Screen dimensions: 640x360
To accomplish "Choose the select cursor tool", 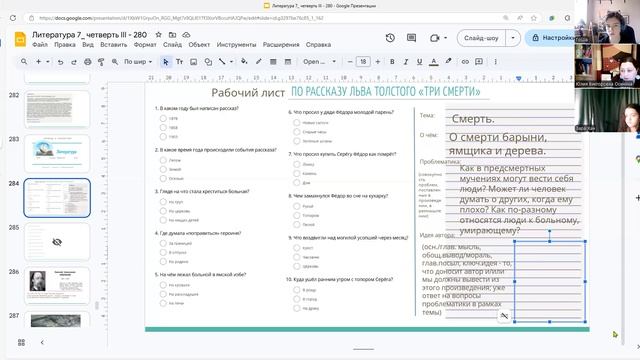I will click(165, 62).
